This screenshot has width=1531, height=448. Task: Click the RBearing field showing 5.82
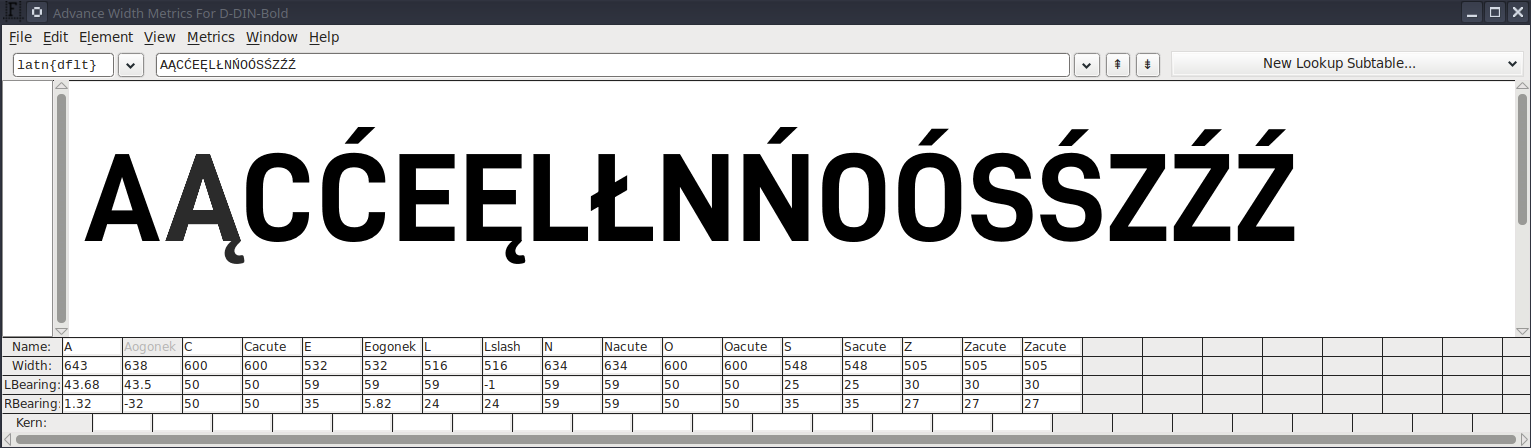(392, 404)
